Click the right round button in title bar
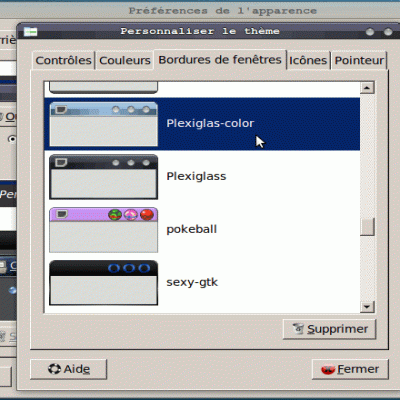The height and width of the screenshot is (400, 400). (388, 32)
